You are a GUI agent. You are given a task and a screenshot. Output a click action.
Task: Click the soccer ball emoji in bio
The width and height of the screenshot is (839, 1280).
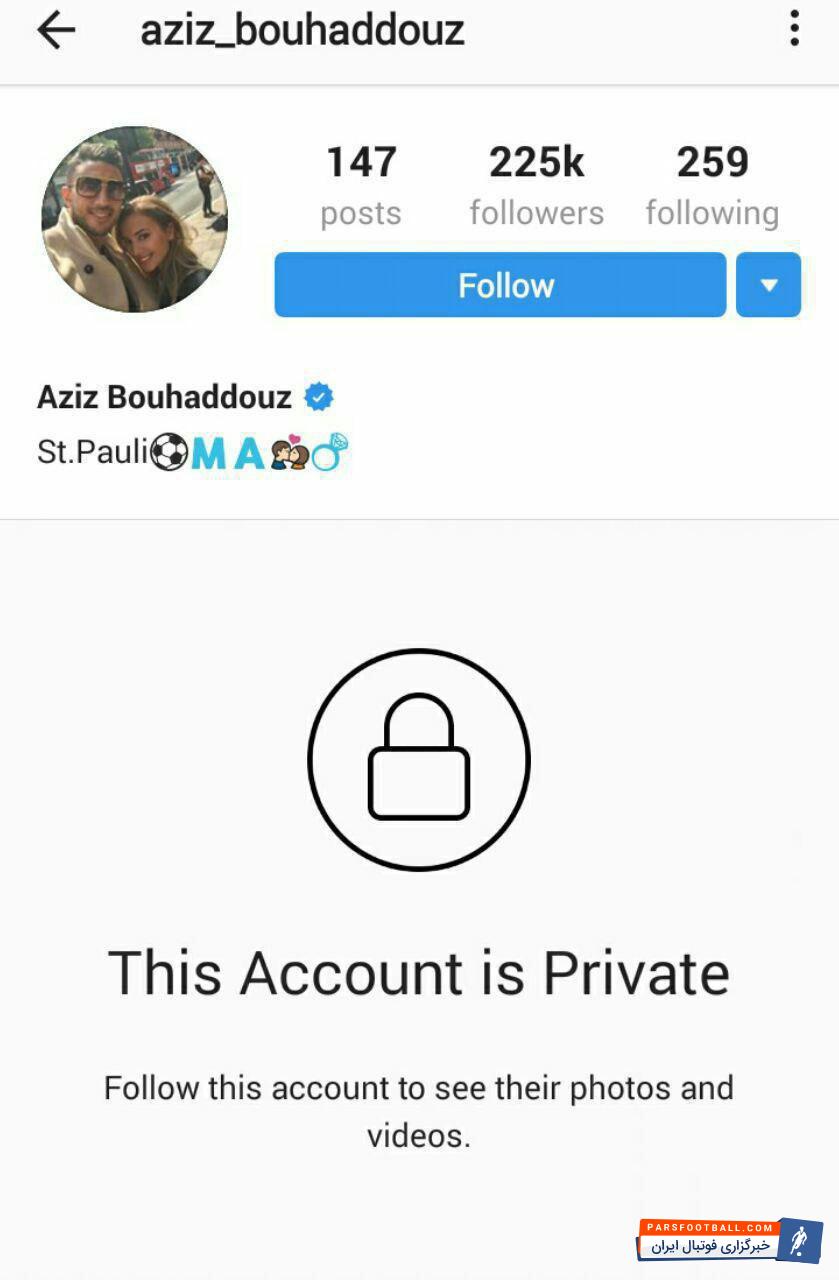click(x=170, y=453)
